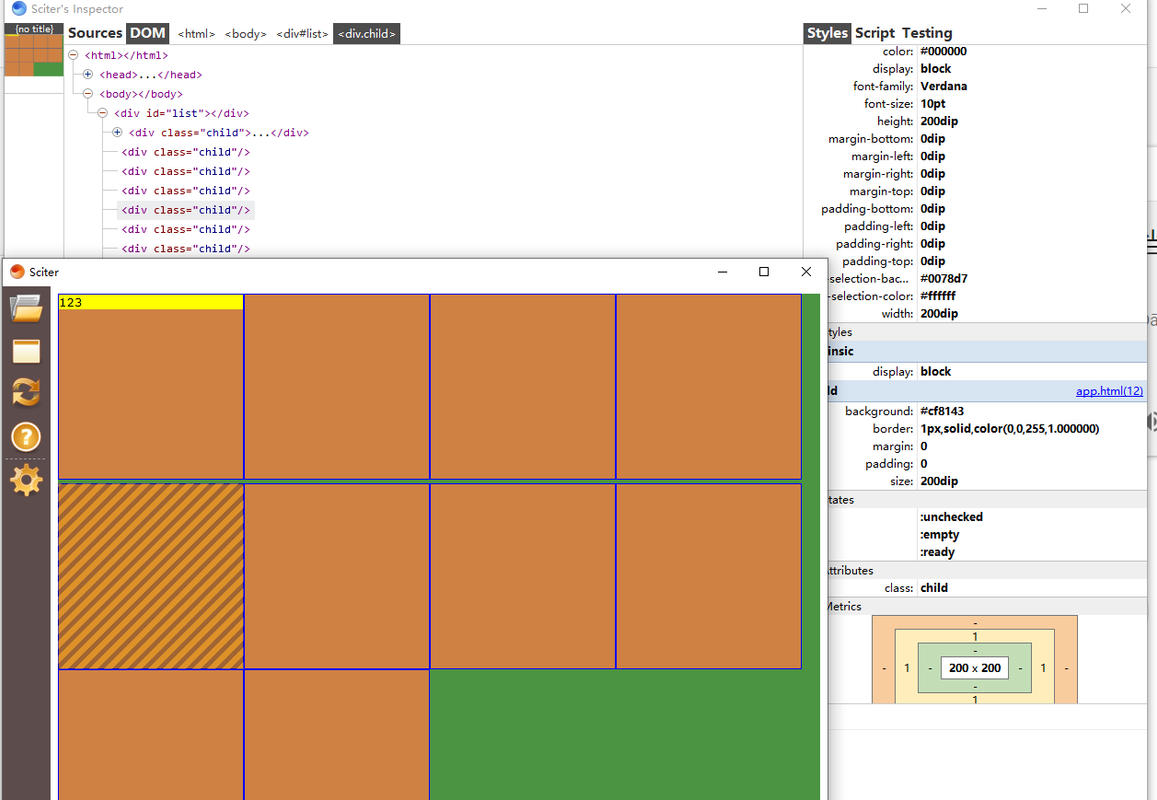Reload page with the orange refresh icon
Viewport: 1157px width, 800px height.
pos(26,393)
